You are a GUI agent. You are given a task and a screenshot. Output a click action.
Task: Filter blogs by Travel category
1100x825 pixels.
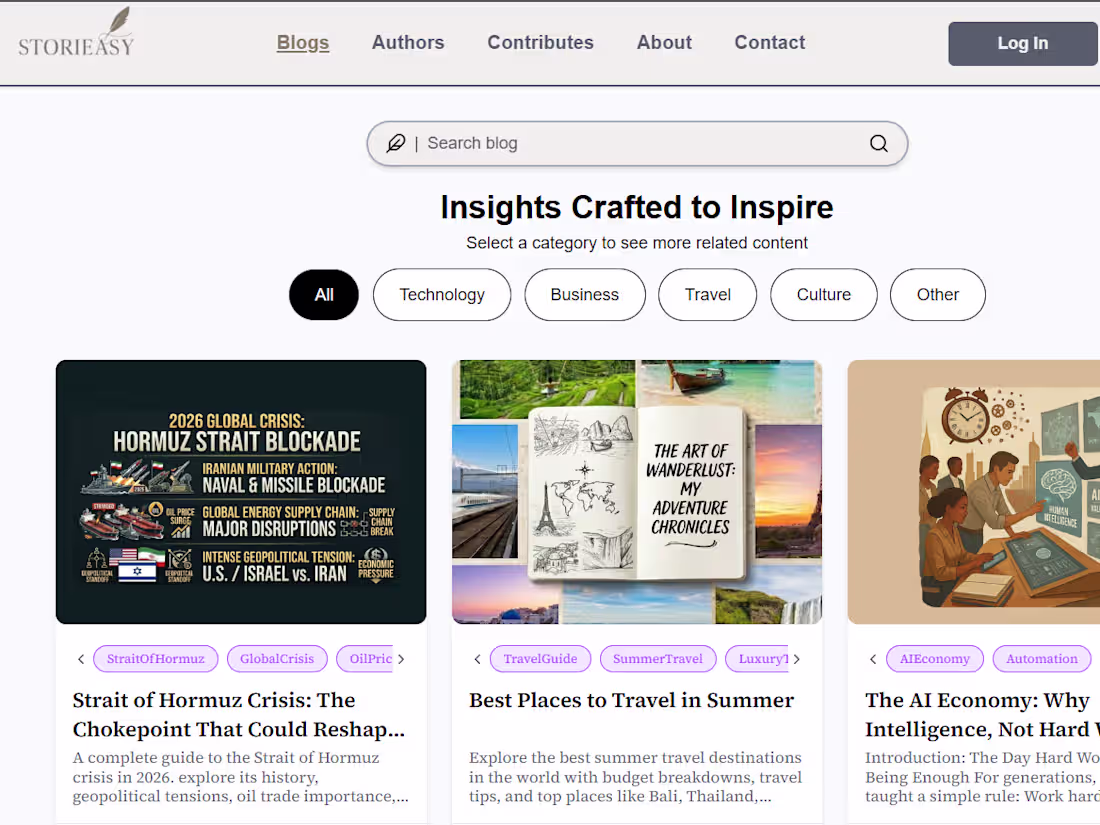[707, 295]
